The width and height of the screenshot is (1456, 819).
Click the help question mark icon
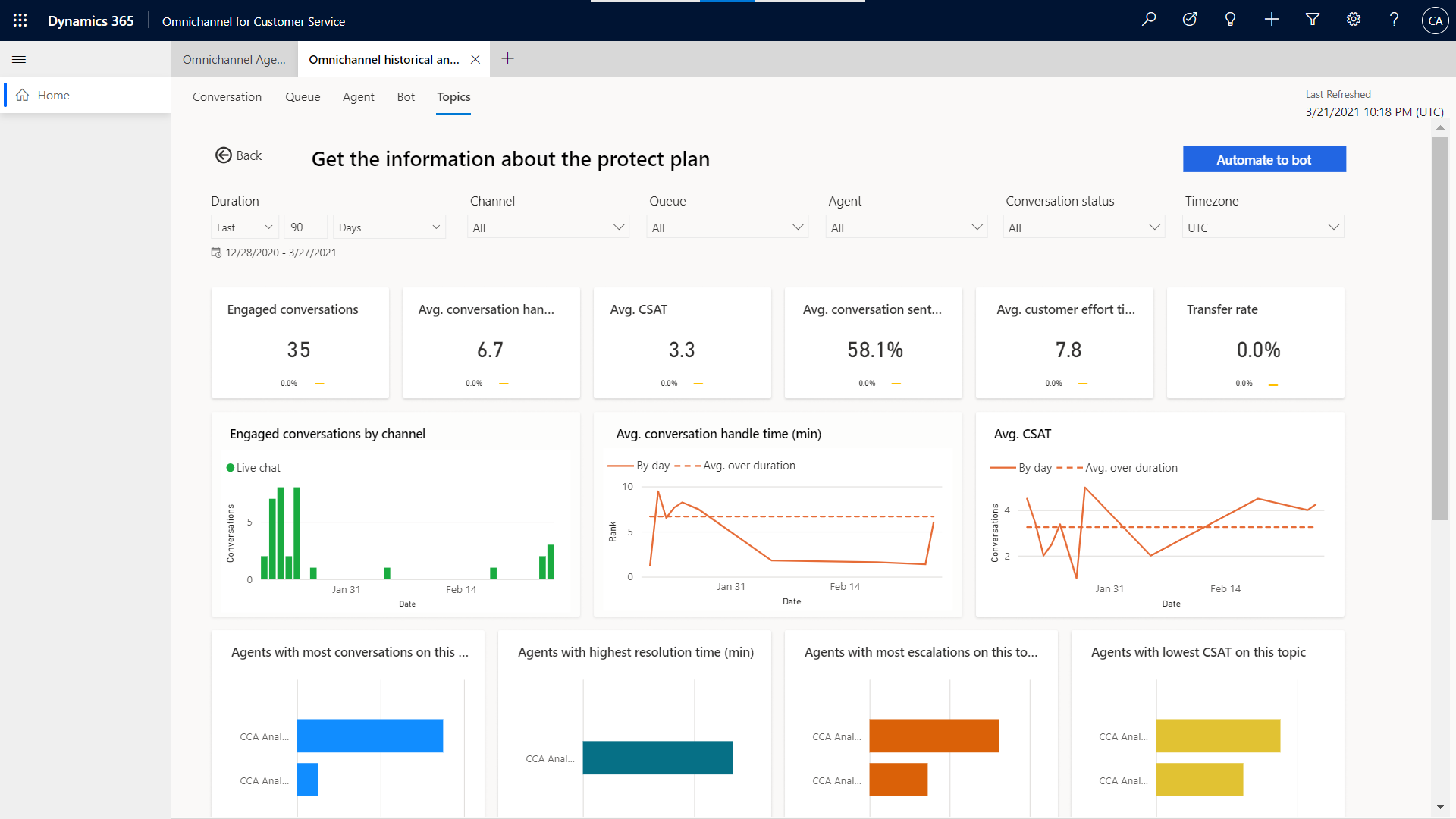coord(1393,20)
